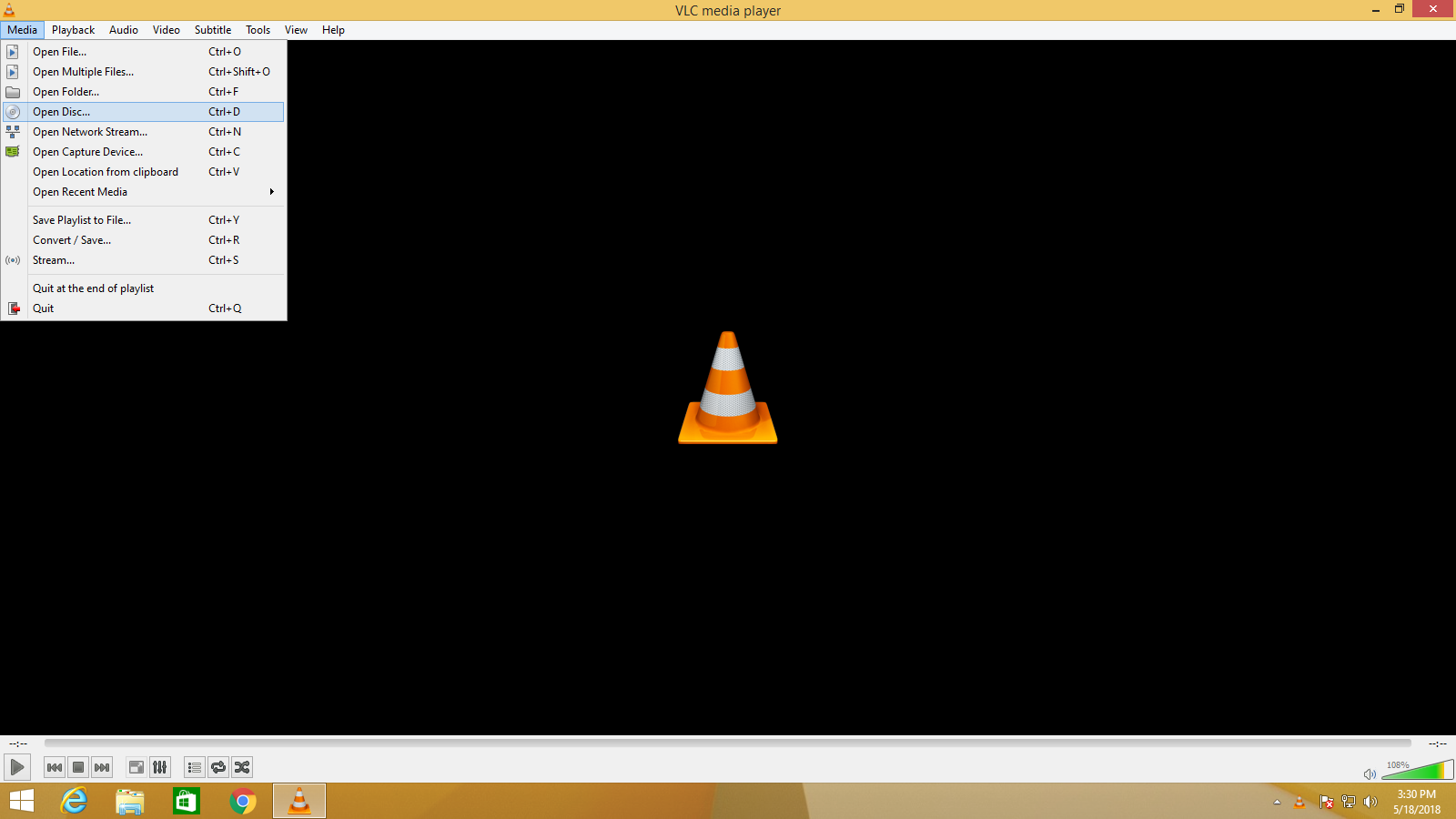Select Open Network Stream... entry
This screenshot has width=1456, height=819.
(144, 132)
